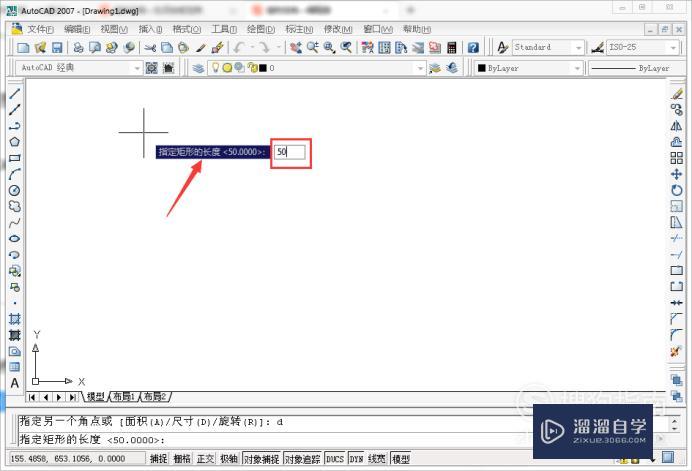Screen dimensions: 692x471
Task: Open the 绘图(D) menu
Action: [x=261, y=29]
